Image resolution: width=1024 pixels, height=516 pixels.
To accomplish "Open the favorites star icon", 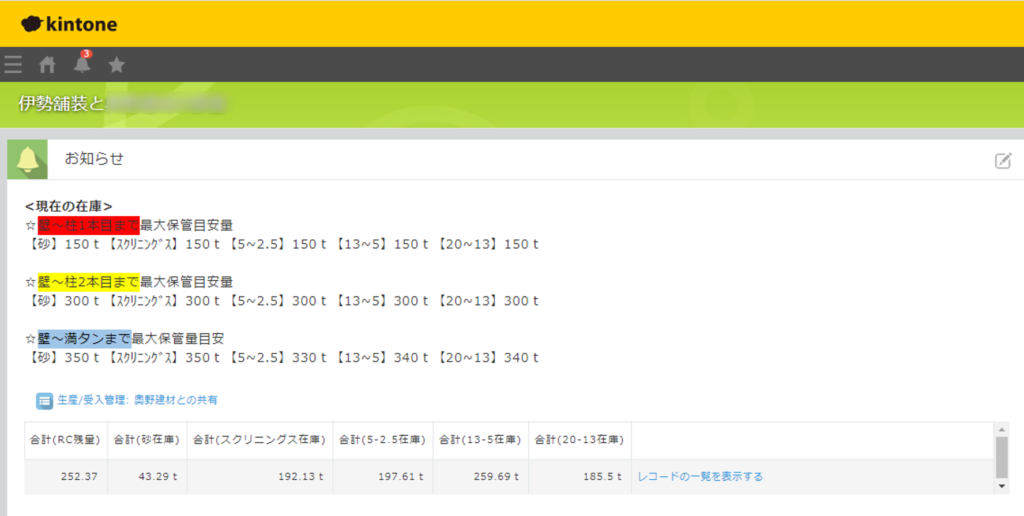I will click(116, 65).
